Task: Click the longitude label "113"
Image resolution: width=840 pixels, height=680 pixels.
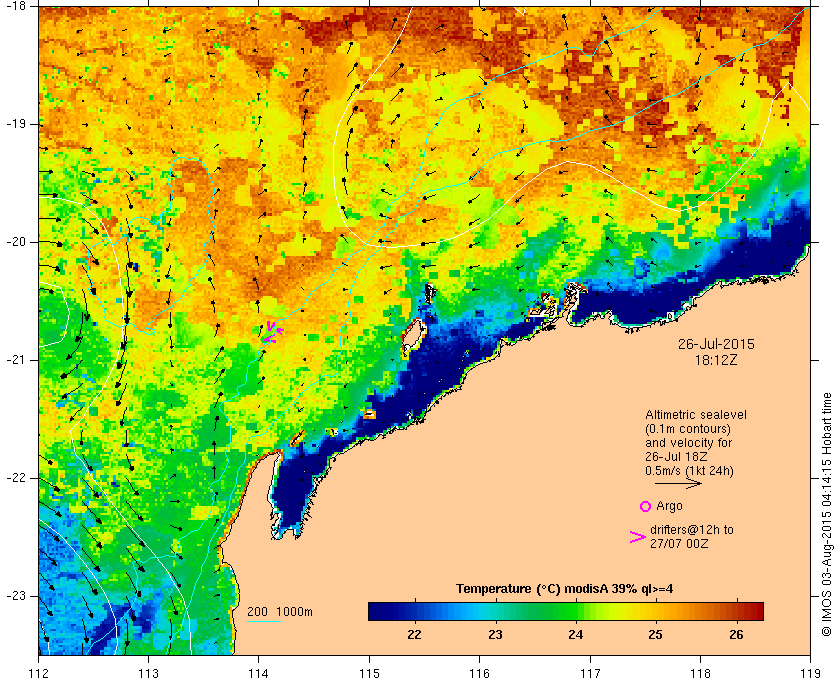Action: 148,672
